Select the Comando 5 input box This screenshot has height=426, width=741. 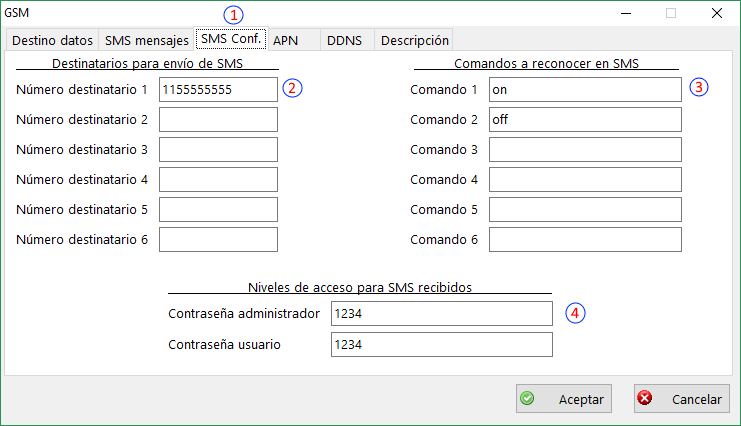[x=584, y=210]
